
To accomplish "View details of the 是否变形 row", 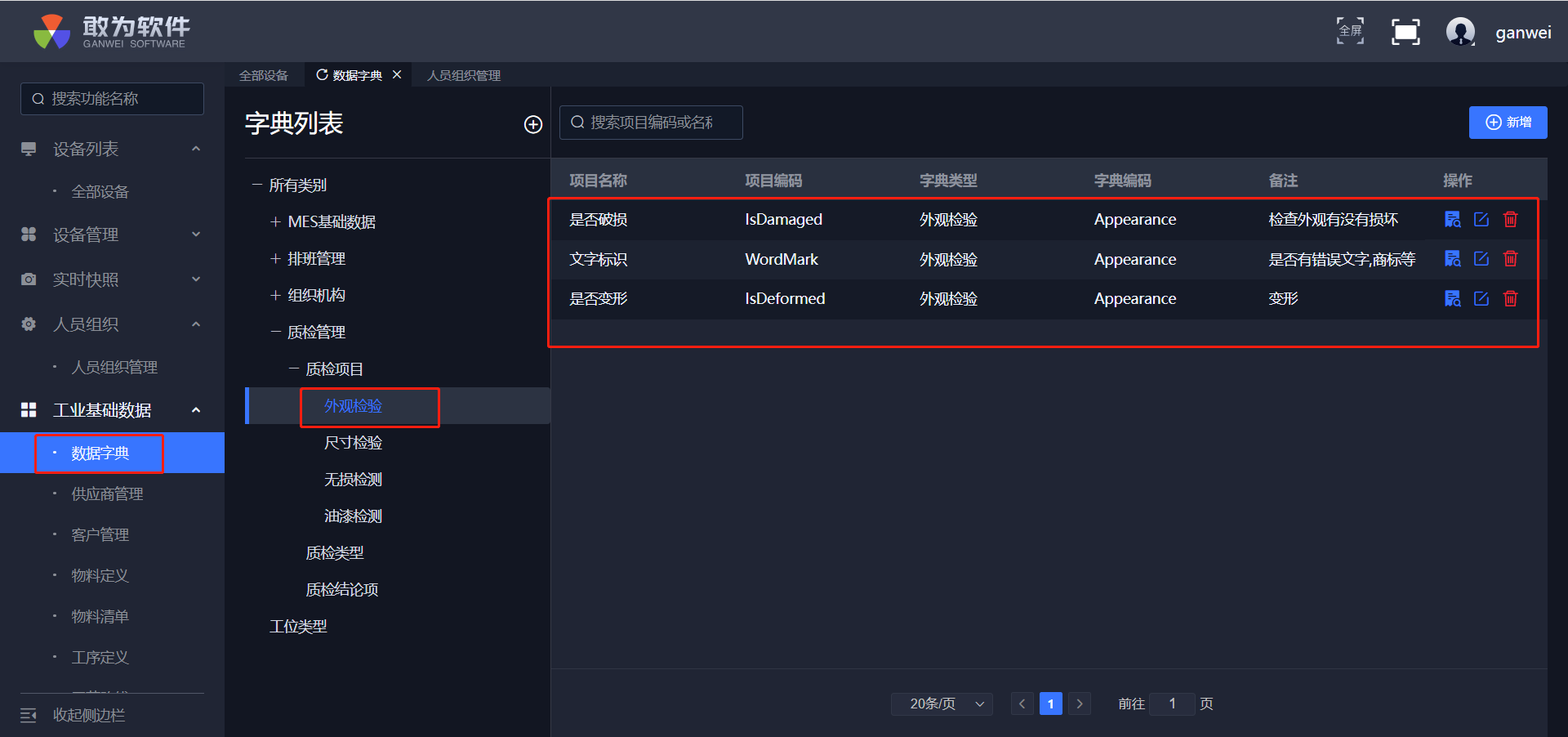I will click(x=1452, y=298).
